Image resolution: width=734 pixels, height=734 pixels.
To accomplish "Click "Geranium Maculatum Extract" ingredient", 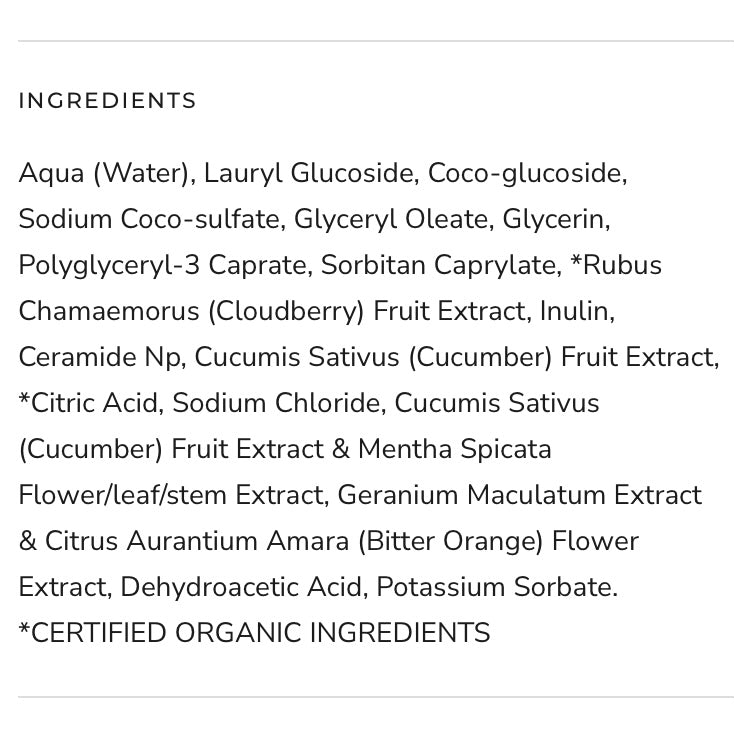I will pyautogui.click(x=519, y=495).
